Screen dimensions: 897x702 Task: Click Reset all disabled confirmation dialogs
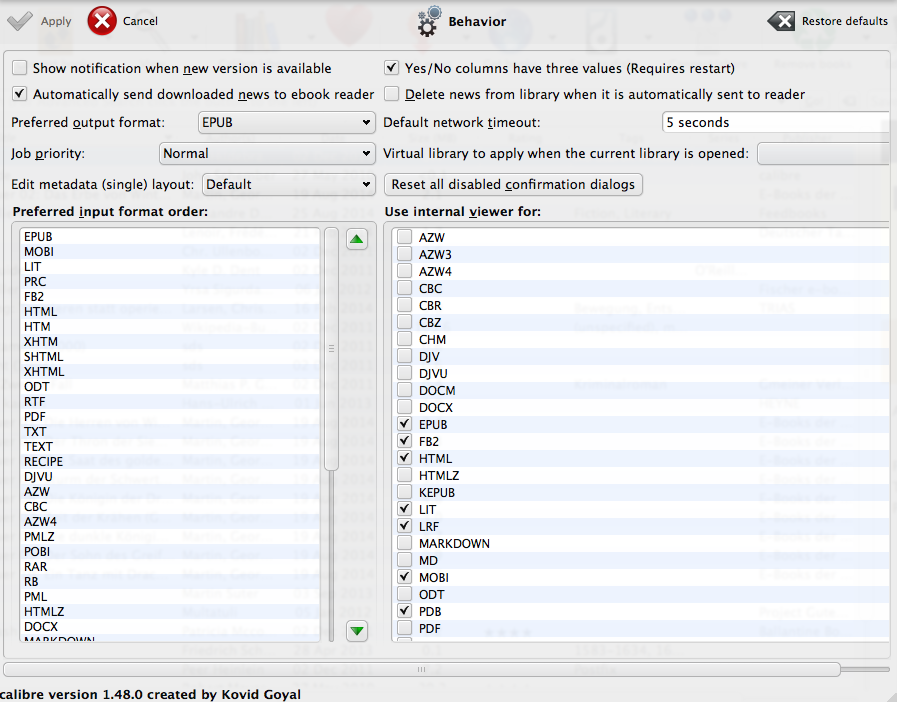point(513,184)
